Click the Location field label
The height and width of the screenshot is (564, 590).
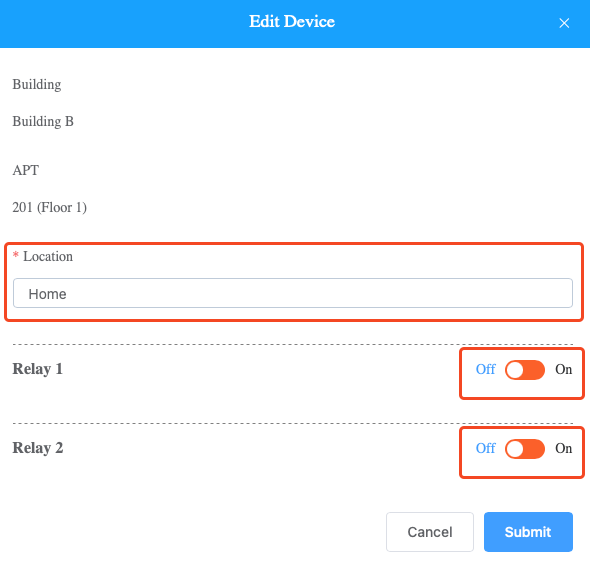click(x=48, y=256)
